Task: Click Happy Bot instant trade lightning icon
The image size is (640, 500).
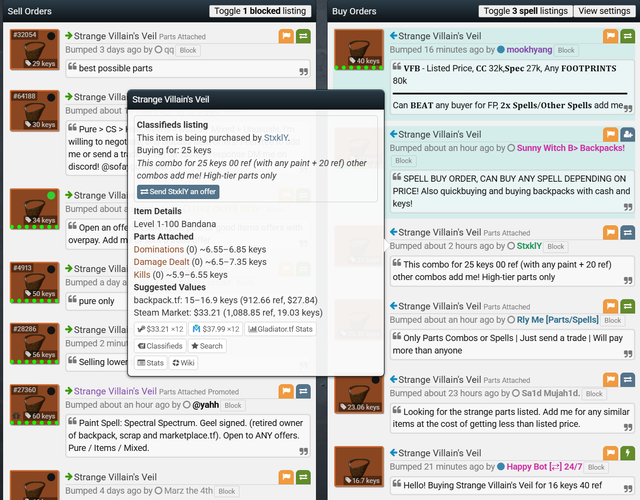Action: pos(628,453)
